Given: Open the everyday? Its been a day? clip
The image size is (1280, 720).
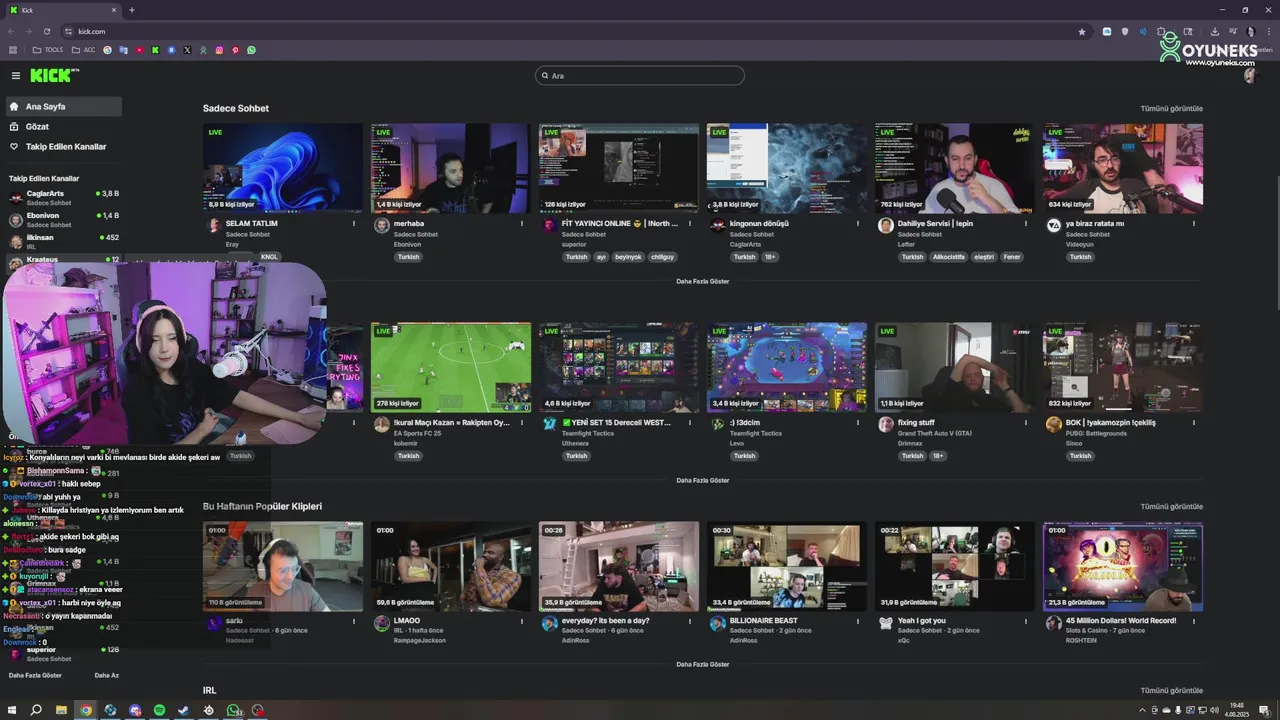Looking at the screenshot, I should 619,566.
